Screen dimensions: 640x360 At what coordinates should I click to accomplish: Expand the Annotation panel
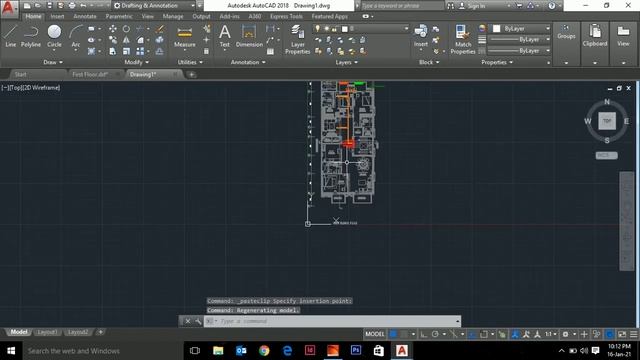[x=248, y=62]
